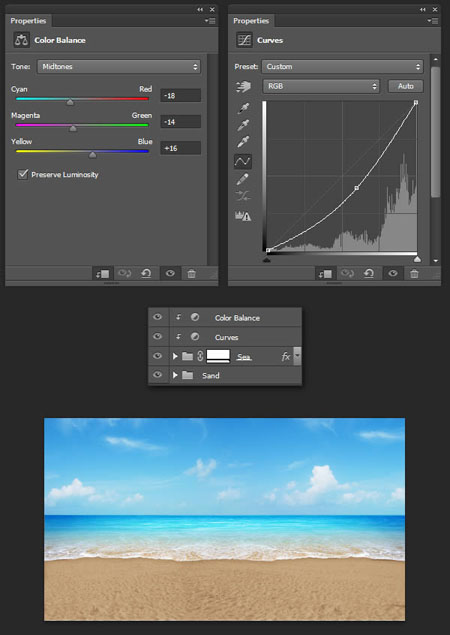
Task: Hide the Curves layer
Action: point(158,336)
